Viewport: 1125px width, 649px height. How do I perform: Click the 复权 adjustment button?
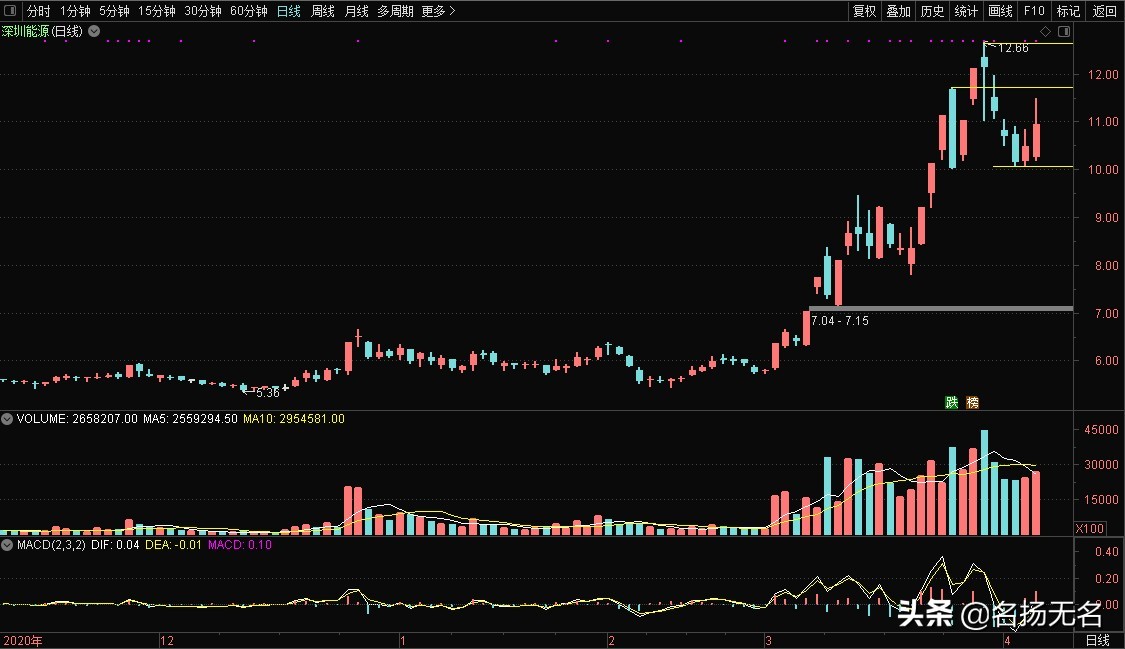click(x=865, y=11)
